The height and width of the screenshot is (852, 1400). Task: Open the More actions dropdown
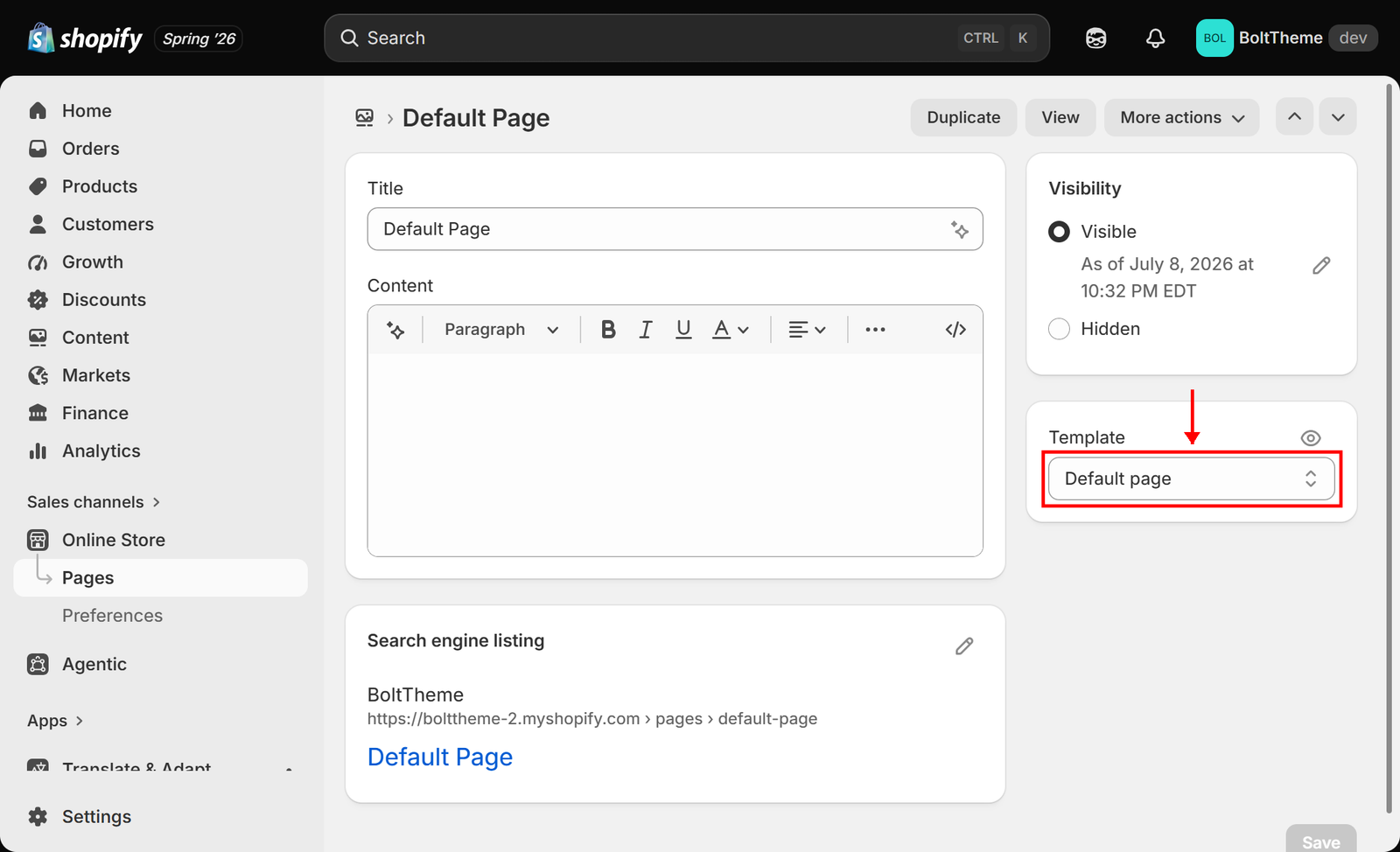click(1181, 117)
